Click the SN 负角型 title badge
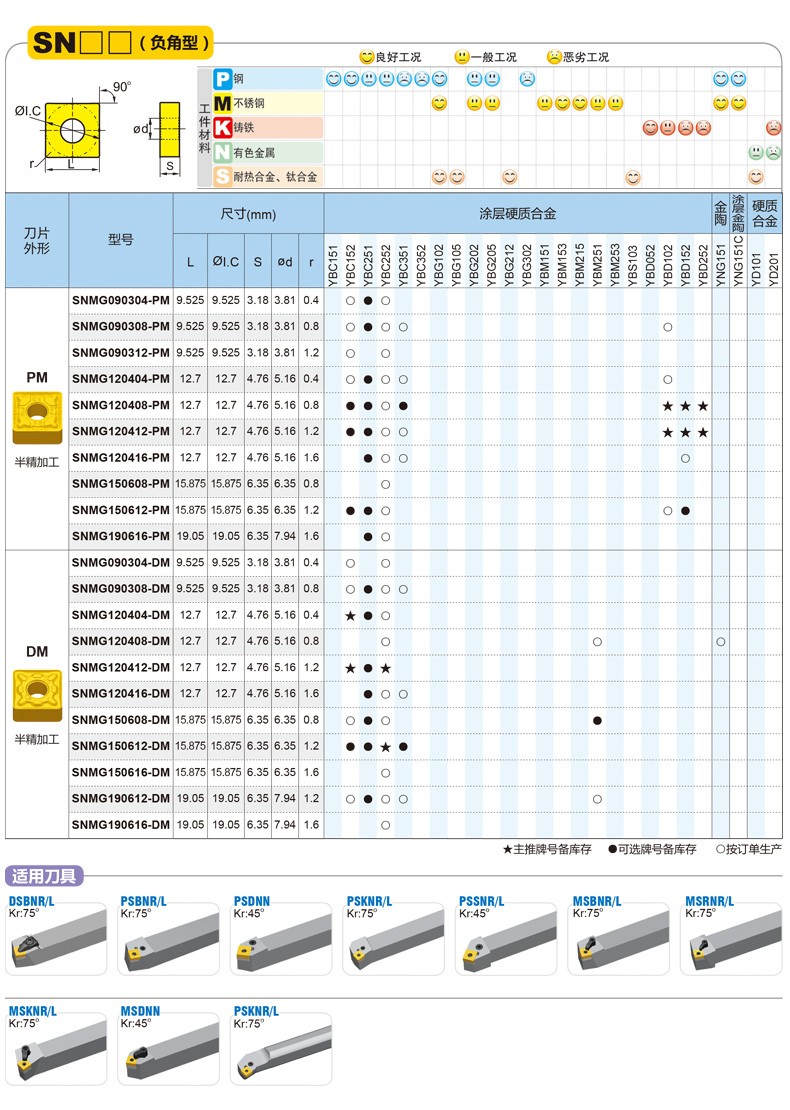Image resolution: width=790 pixels, height=1110 pixels. [x=120, y=42]
